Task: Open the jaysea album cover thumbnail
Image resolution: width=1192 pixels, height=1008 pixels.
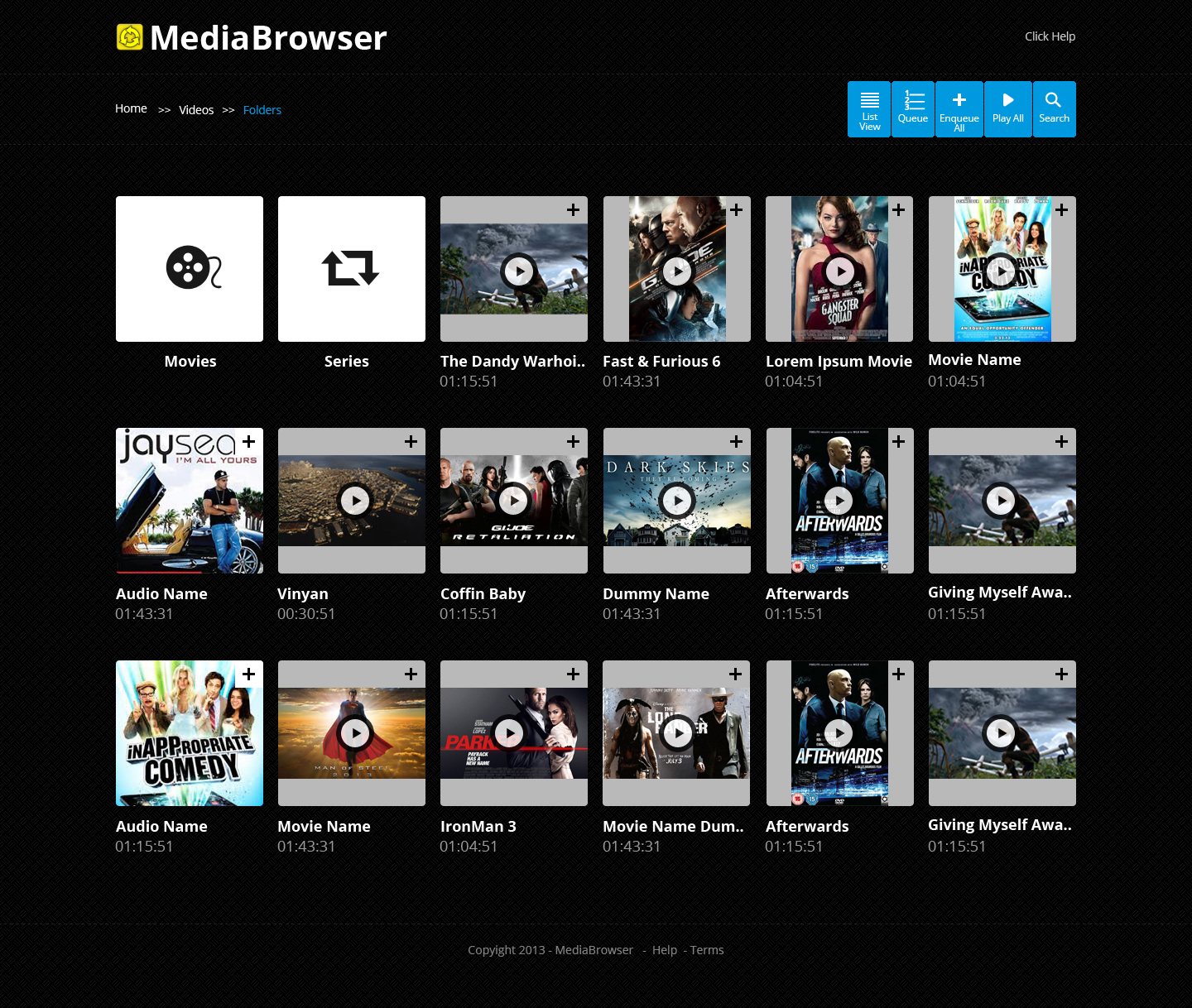Action: point(190,501)
